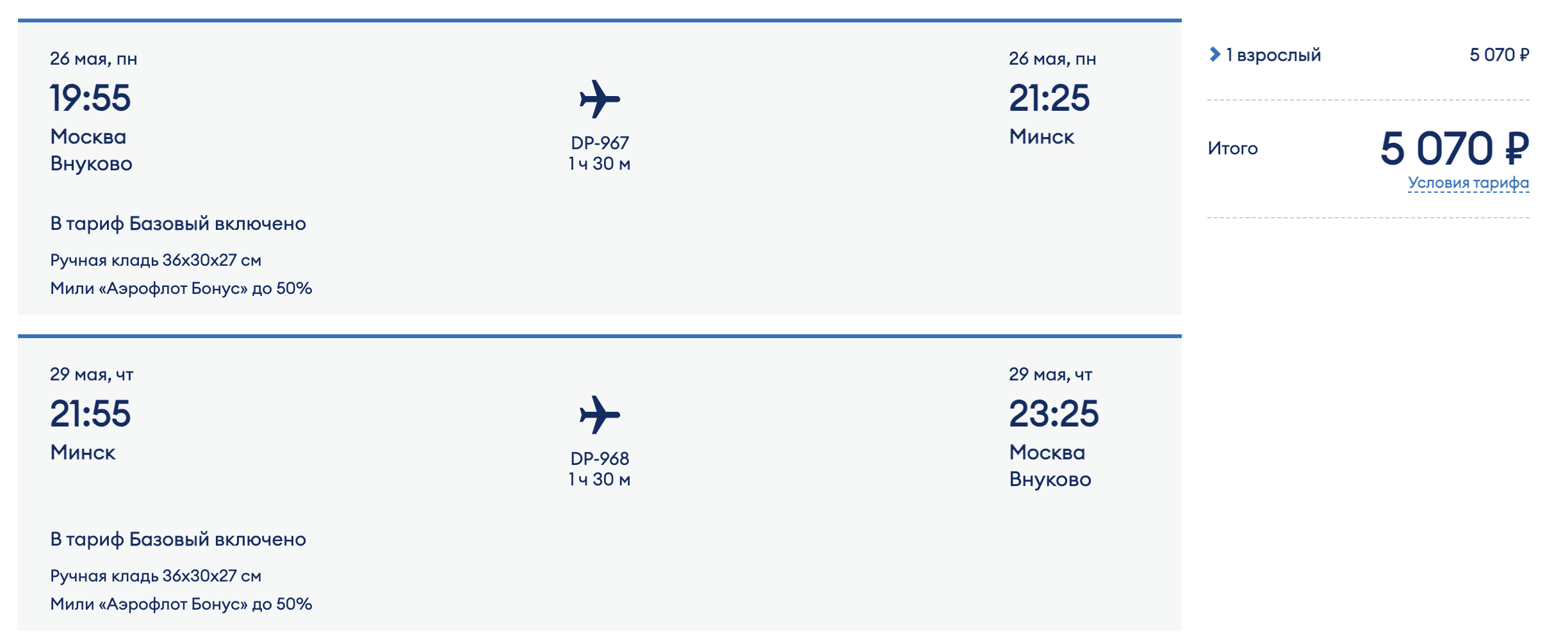Click first flight's В тариф Базовый включено heading
The image size is (1568, 634).
[x=178, y=224]
